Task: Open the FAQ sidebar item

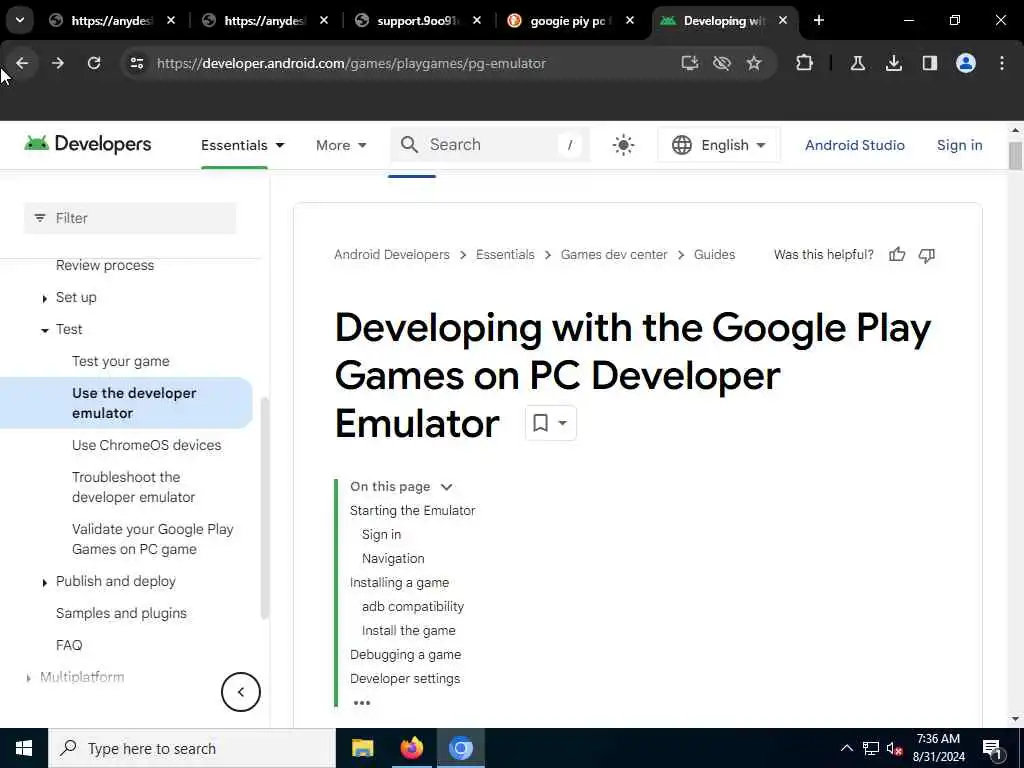Action: tap(69, 645)
